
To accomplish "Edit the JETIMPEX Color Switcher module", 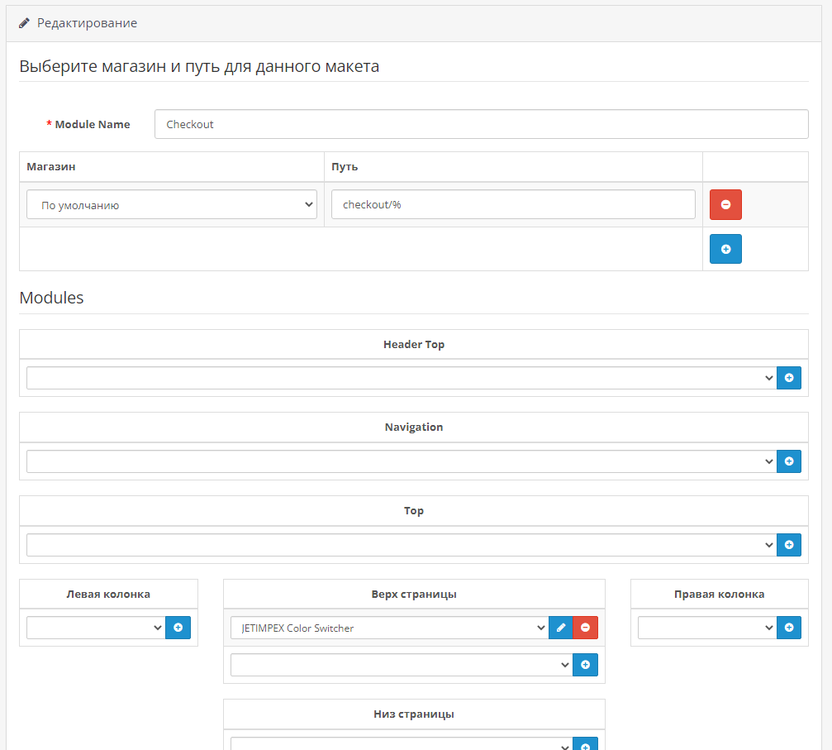I will click(x=561, y=628).
